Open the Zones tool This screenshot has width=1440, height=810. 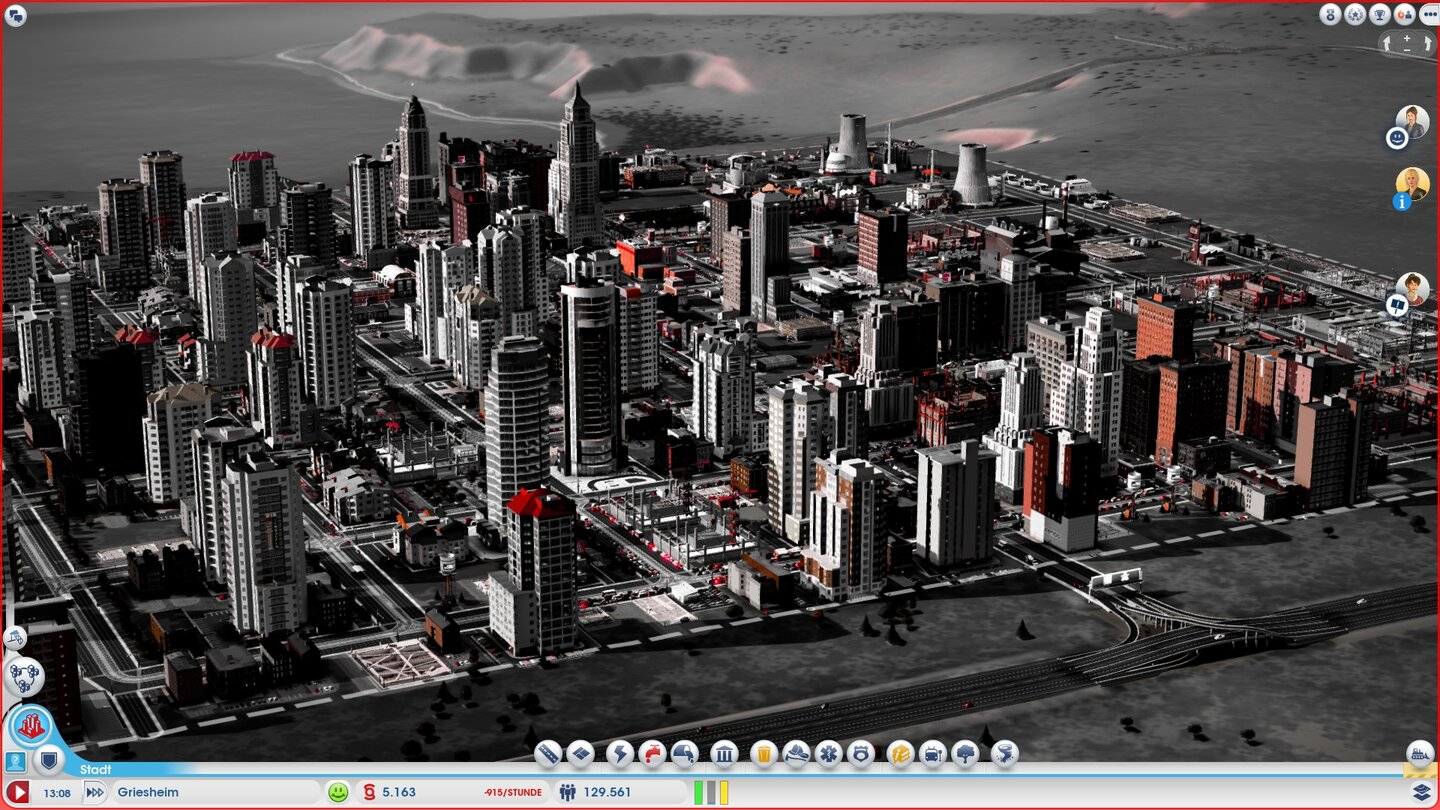(580, 753)
